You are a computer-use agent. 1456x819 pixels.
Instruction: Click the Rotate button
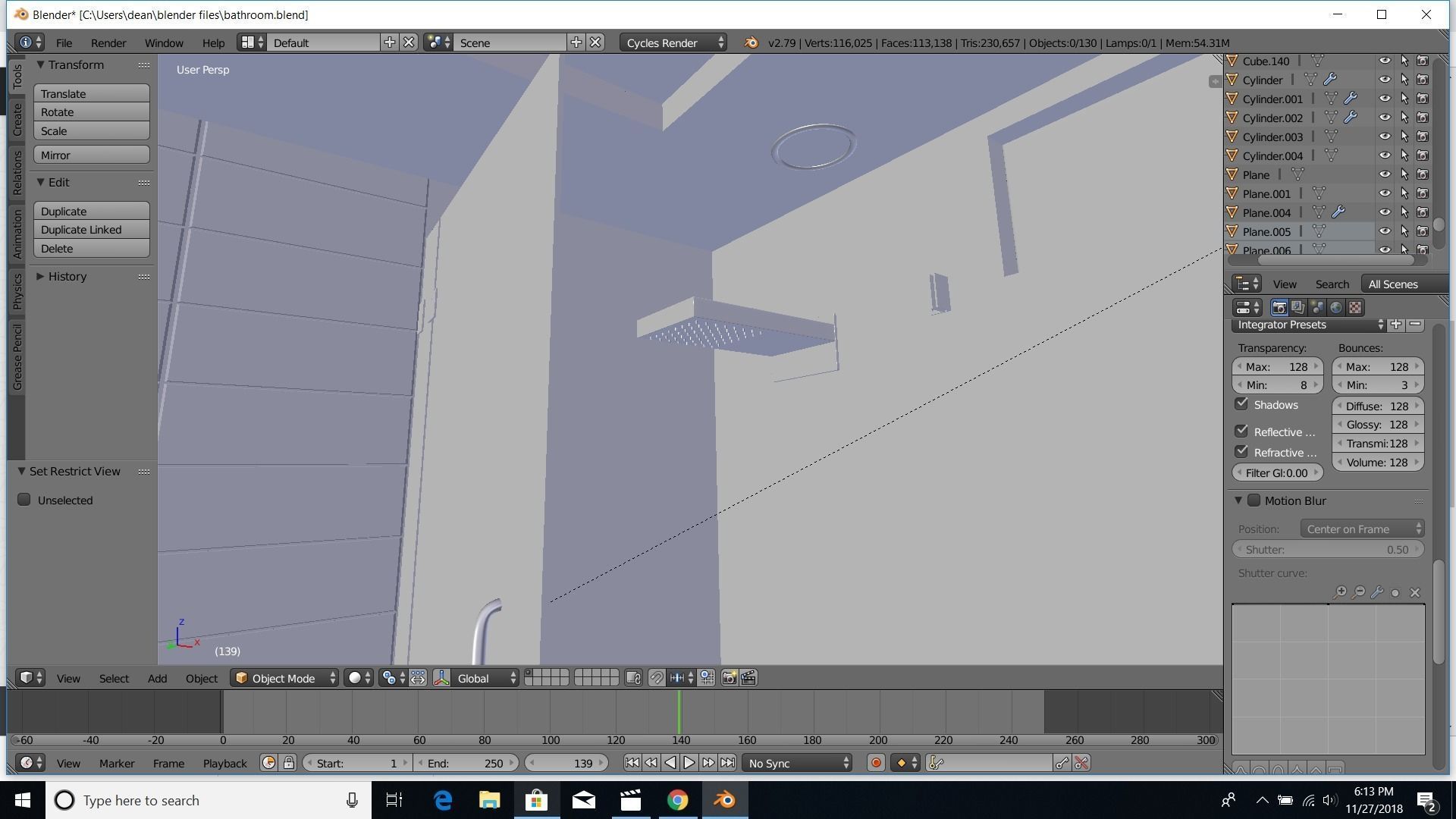[92, 112]
